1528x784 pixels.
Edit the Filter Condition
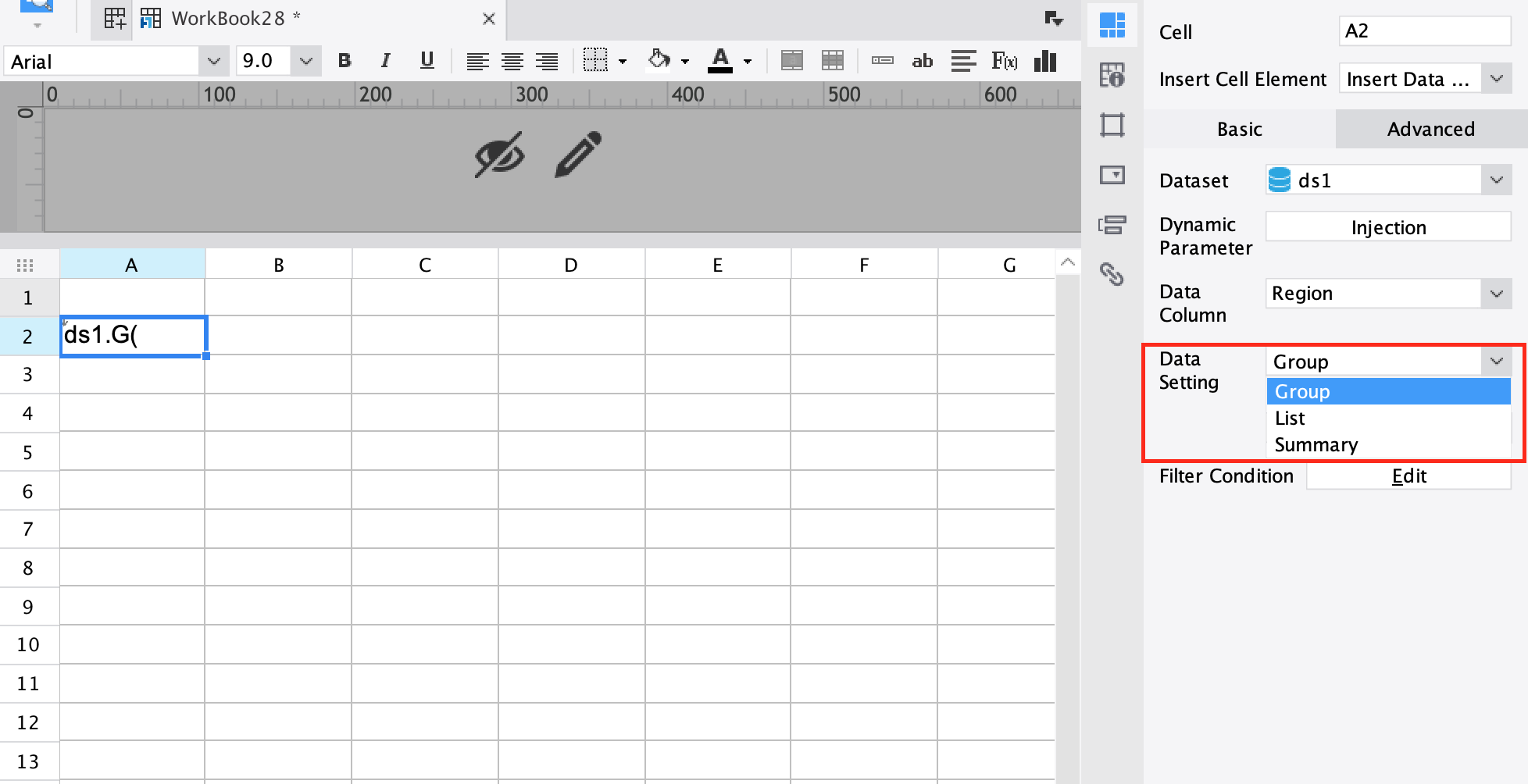coord(1408,476)
